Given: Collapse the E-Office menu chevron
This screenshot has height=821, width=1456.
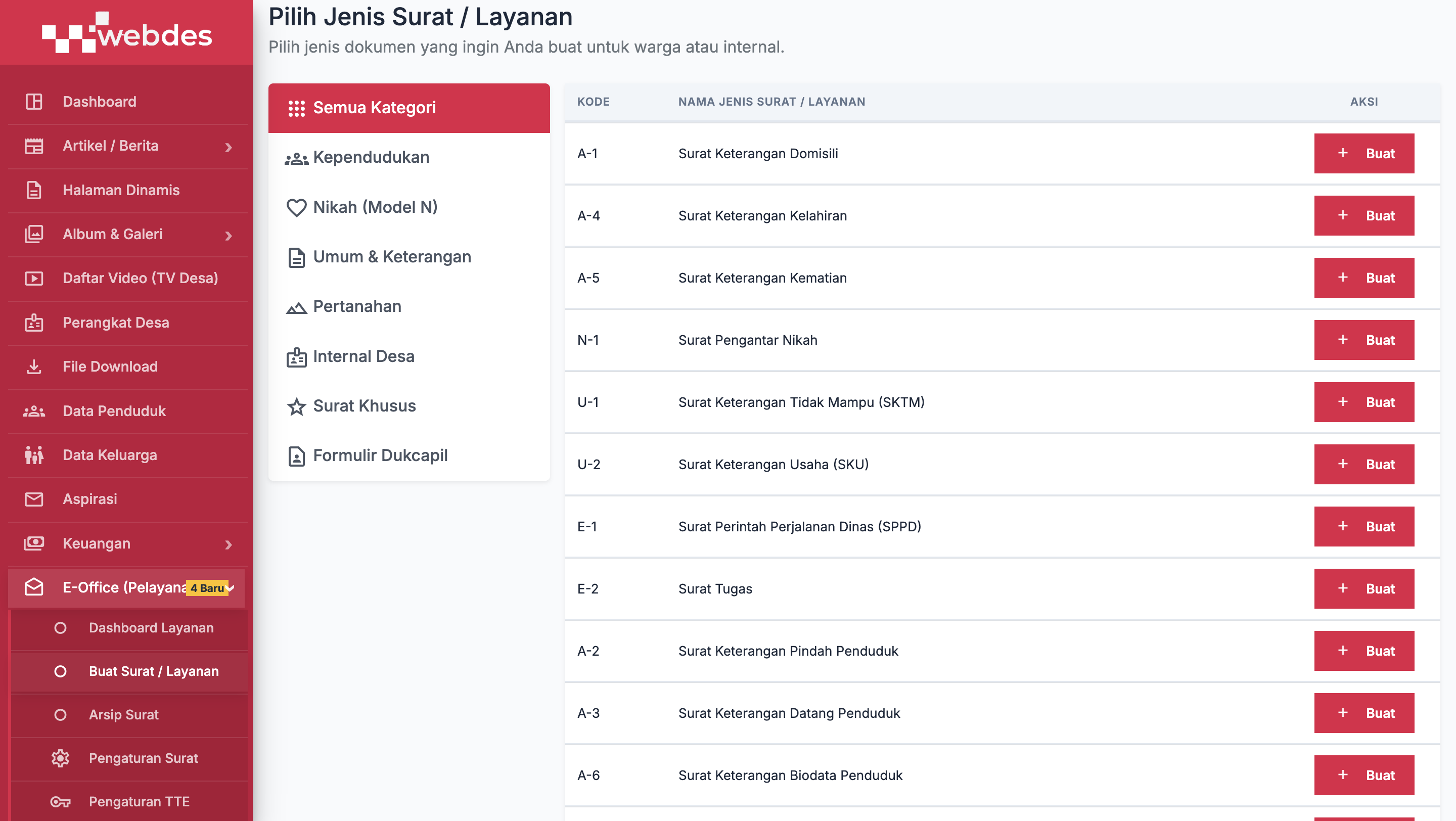Looking at the screenshot, I should click(x=231, y=588).
